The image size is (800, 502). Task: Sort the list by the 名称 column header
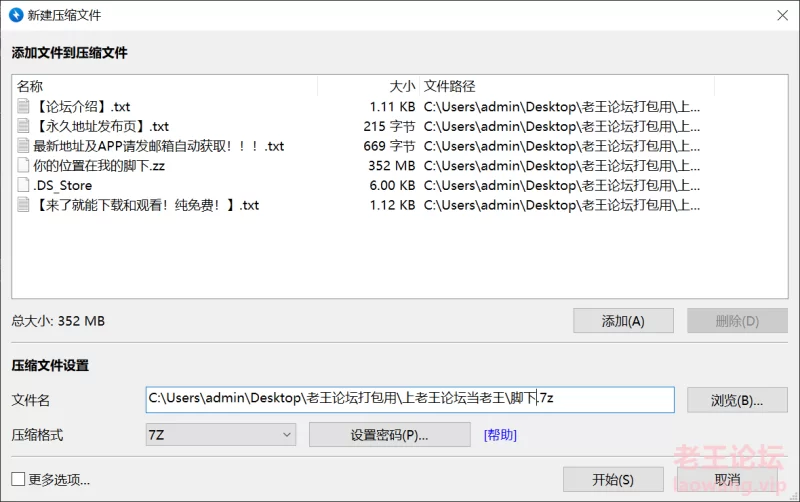165,86
